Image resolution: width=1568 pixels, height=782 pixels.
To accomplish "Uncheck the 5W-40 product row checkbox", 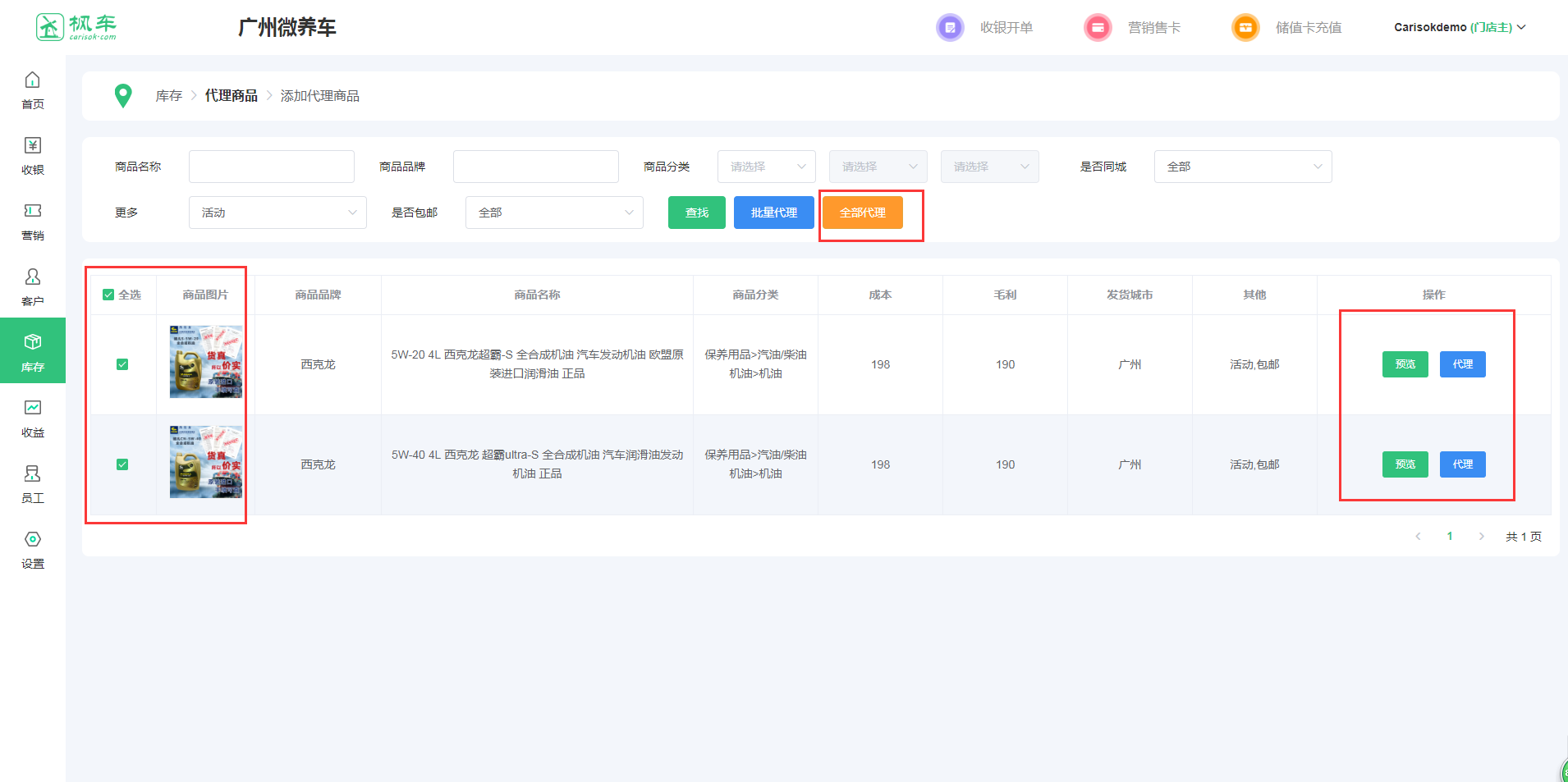I will click(122, 464).
